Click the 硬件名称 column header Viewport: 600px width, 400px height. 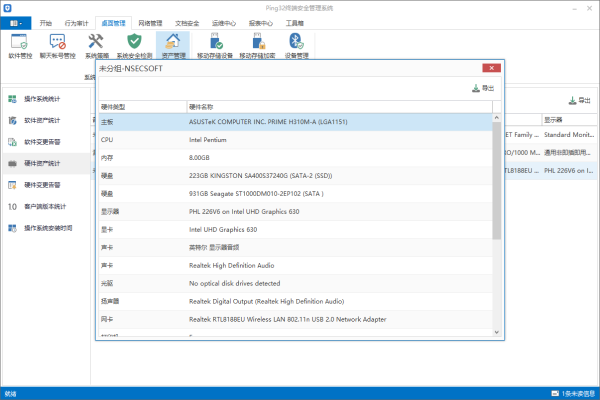(x=340, y=107)
